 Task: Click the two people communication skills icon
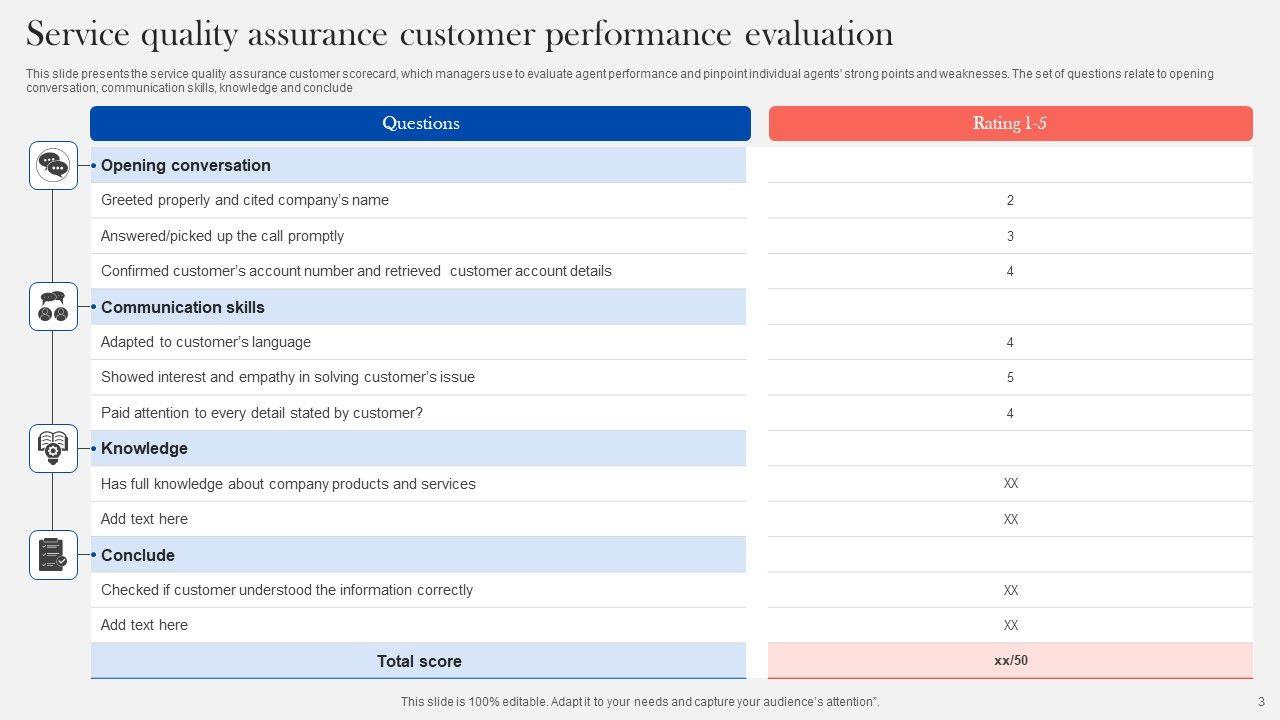click(x=53, y=307)
